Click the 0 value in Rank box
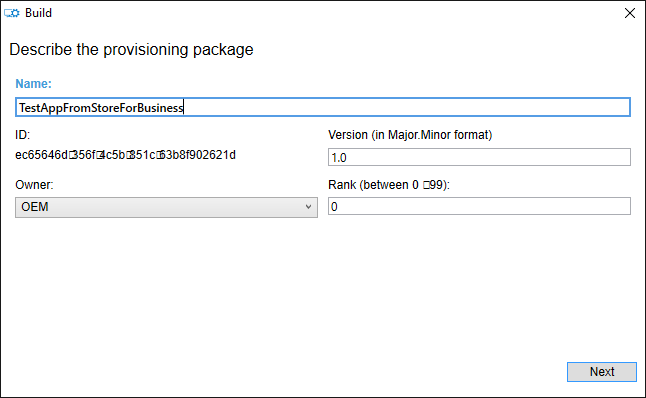 (x=334, y=207)
